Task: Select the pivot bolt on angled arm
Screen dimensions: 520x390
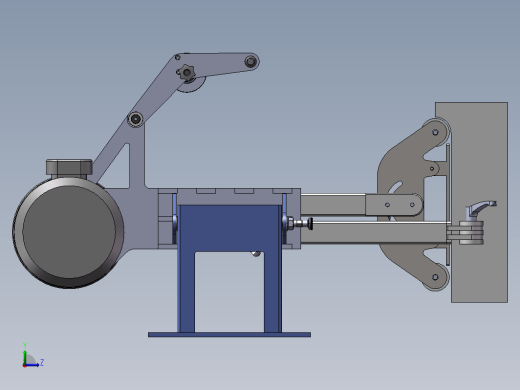Action: 135,119
